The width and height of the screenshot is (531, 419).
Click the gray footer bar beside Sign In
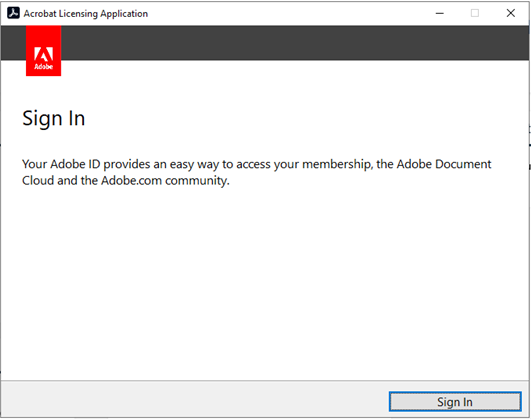(x=195, y=399)
